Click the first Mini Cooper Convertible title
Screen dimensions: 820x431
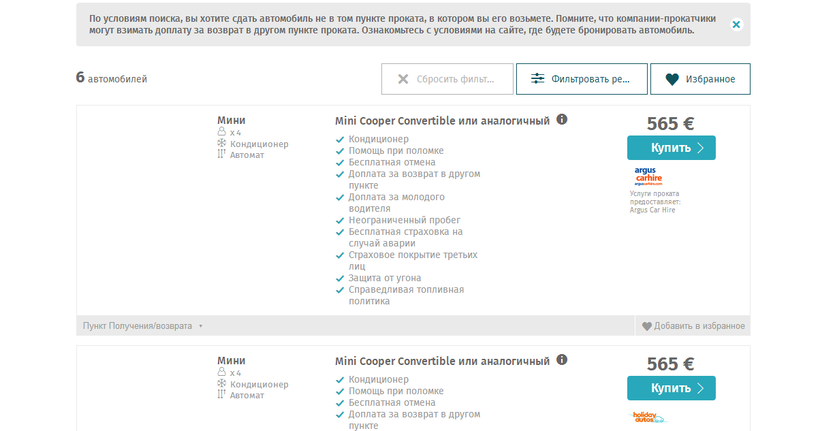tap(442, 121)
